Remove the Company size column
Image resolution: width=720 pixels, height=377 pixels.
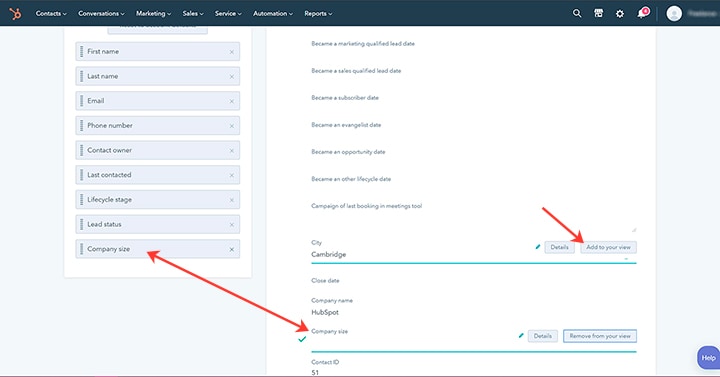231,249
